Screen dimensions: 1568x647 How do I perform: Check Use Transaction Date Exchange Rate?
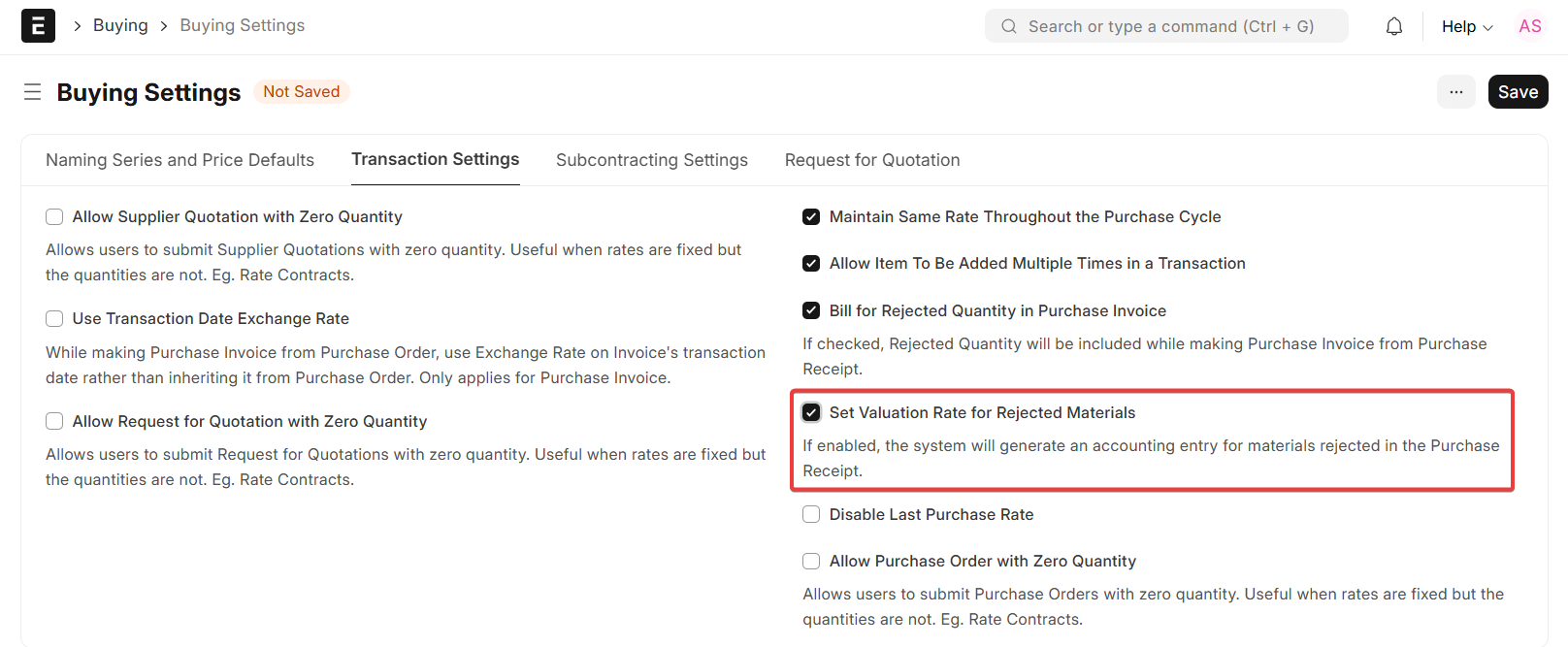(x=55, y=319)
